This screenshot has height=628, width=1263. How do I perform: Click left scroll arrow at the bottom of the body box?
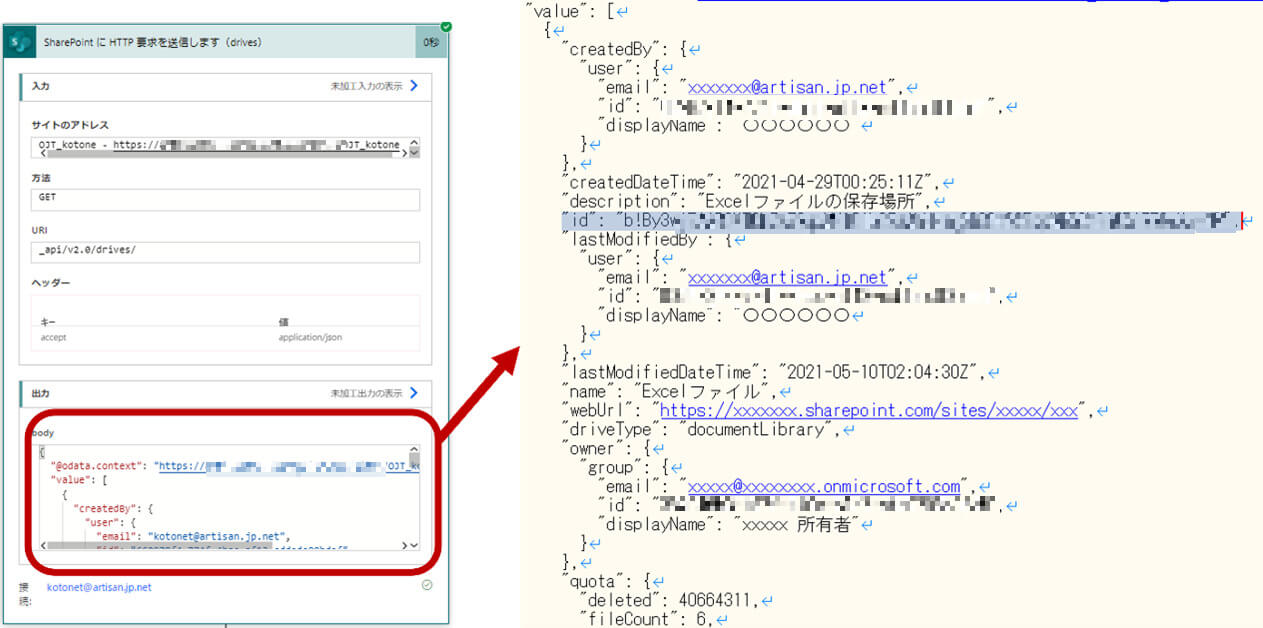point(44,546)
